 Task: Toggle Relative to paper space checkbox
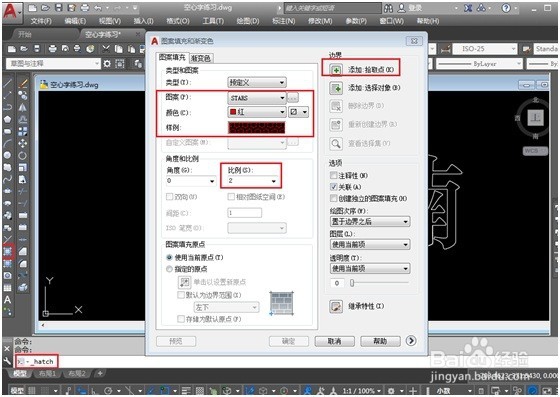[x=231, y=197]
